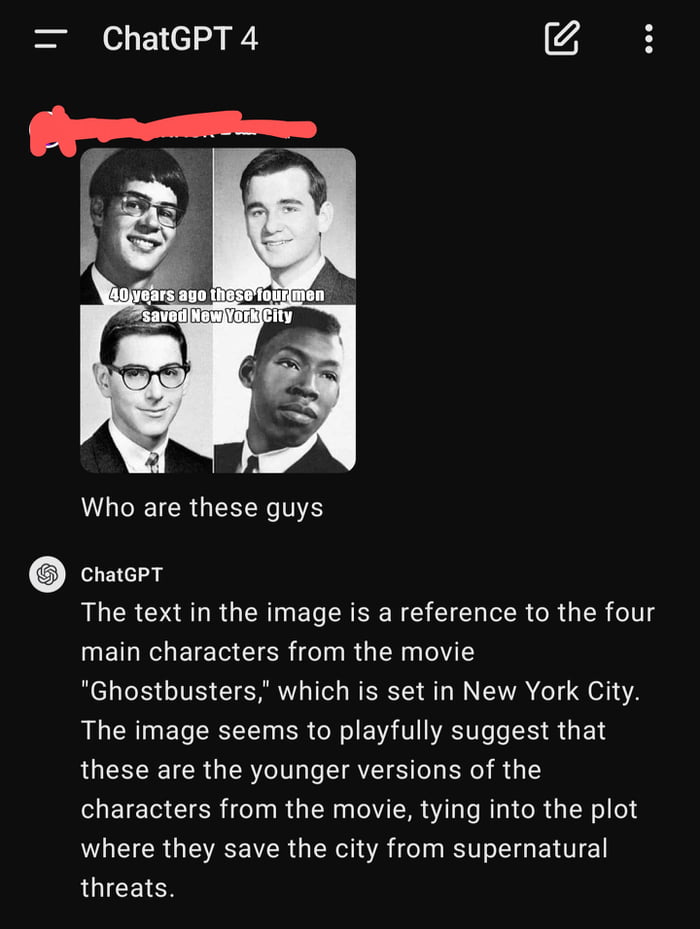This screenshot has width=700, height=929.
Task: Click the word "Ghostbusters," in the response
Action: point(175,691)
